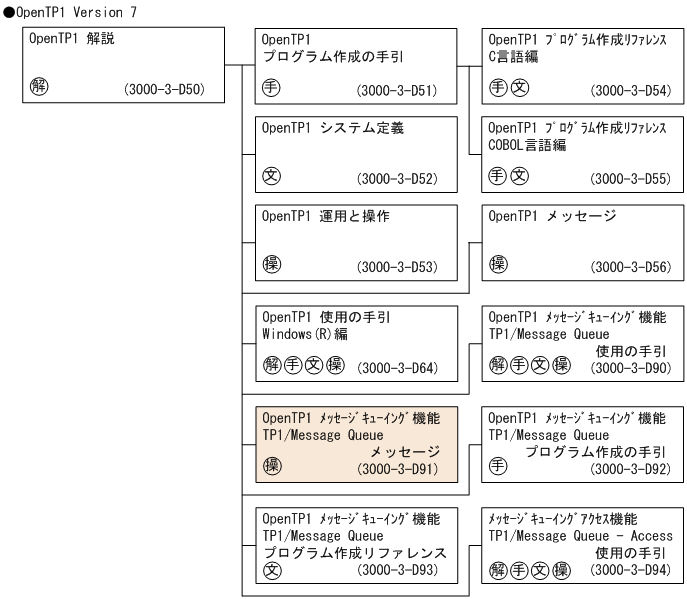Click the manual number (3000-3-D50)
Viewport: 687px width, 599px height.
click(164, 89)
